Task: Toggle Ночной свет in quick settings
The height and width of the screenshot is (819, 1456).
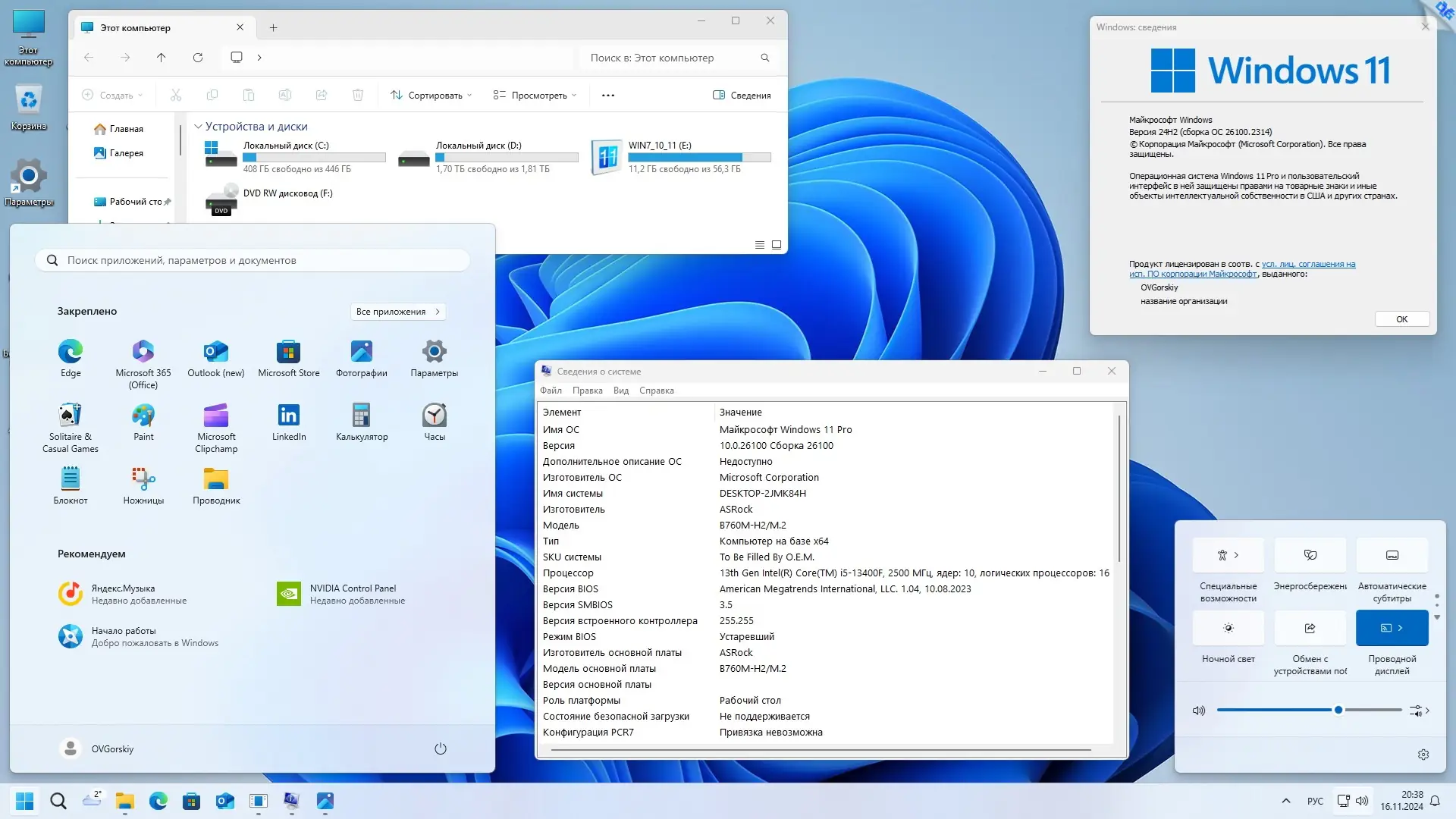Action: [x=1227, y=628]
